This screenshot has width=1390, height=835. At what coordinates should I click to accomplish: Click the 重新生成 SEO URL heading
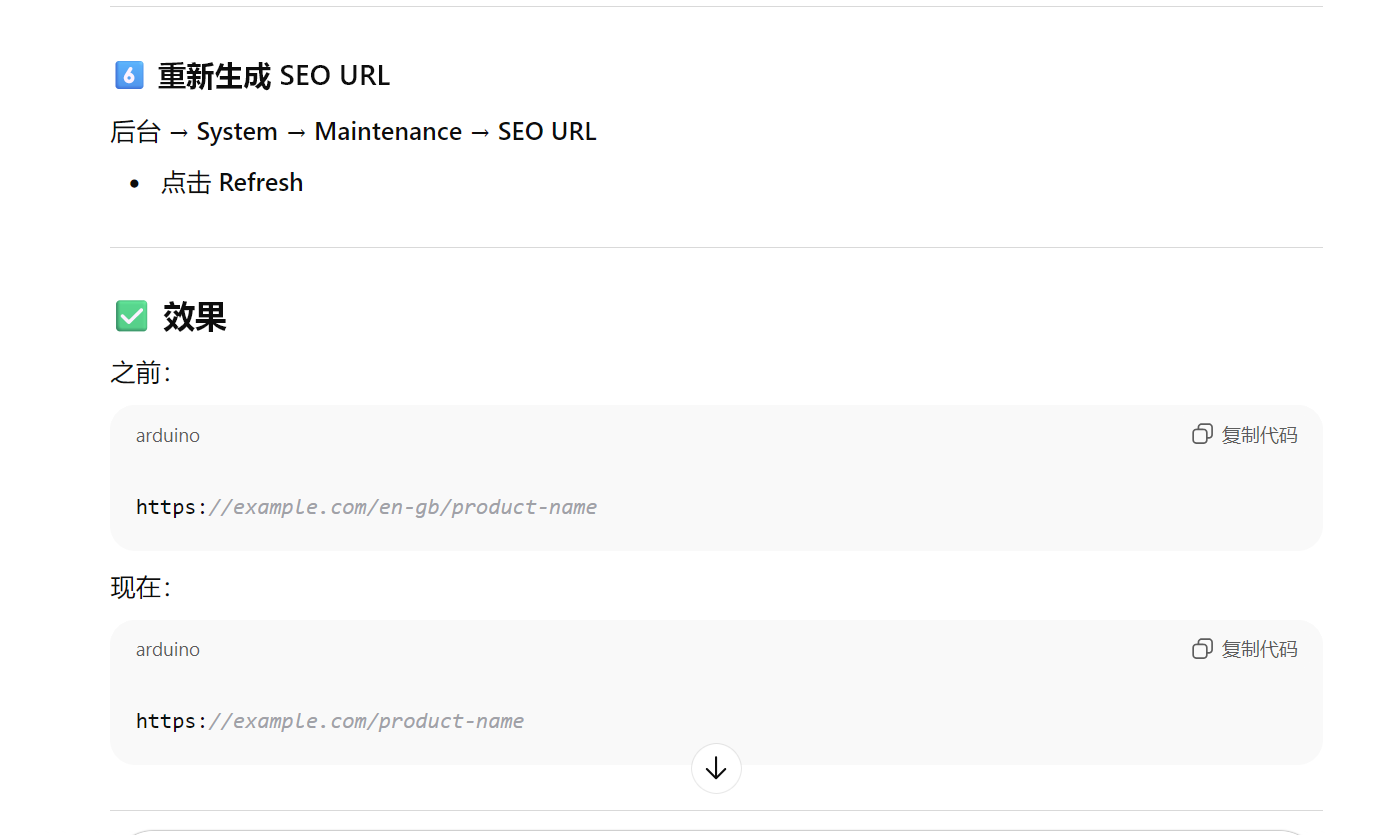[x=273, y=76]
